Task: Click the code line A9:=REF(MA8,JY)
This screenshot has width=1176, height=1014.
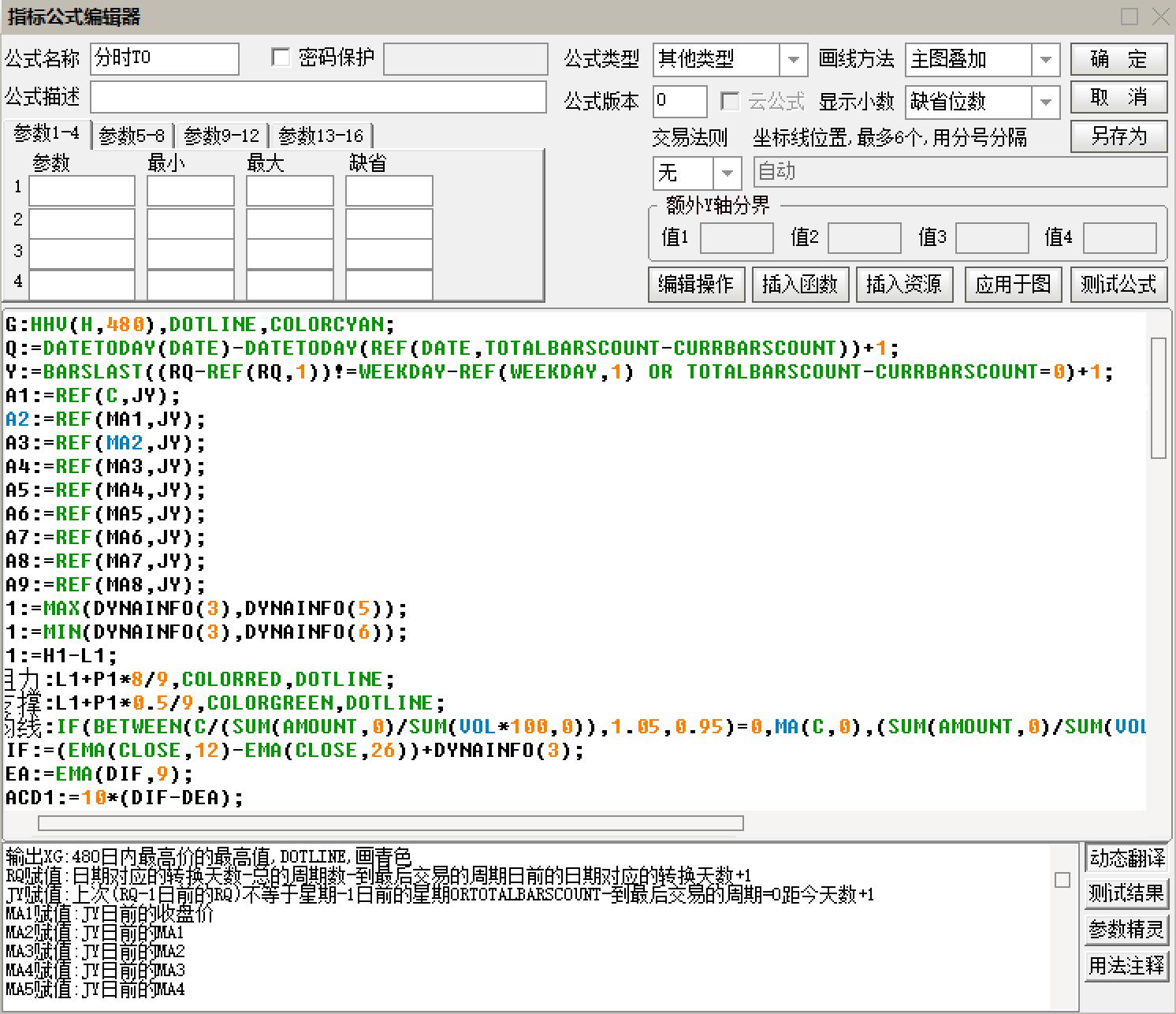Action: (x=106, y=585)
